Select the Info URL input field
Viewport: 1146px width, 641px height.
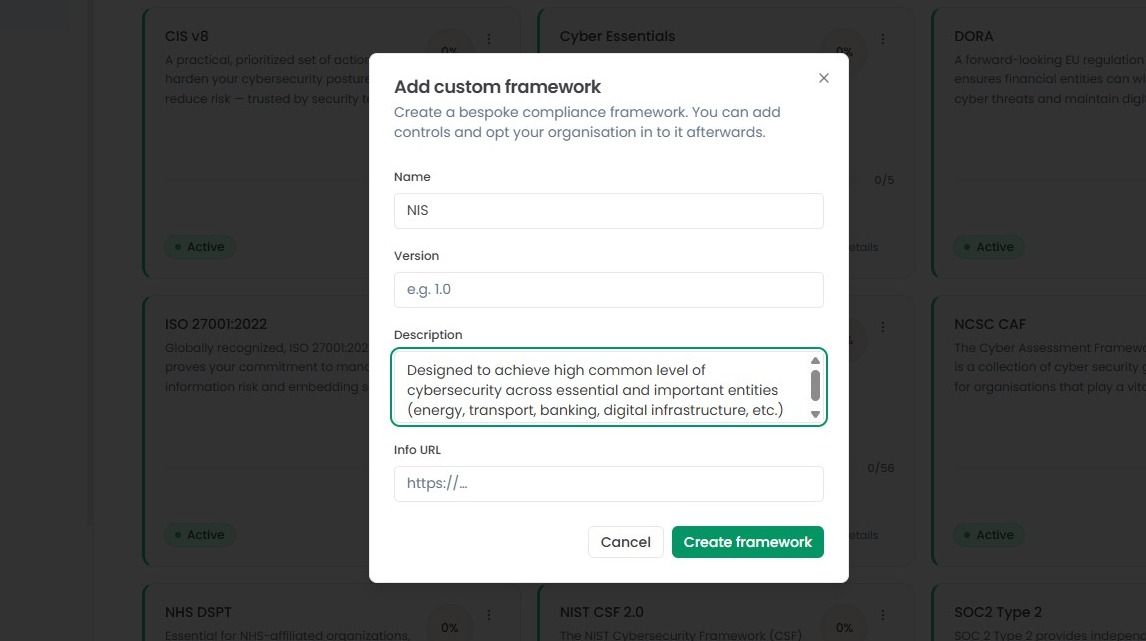pyautogui.click(x=608, y=484)
